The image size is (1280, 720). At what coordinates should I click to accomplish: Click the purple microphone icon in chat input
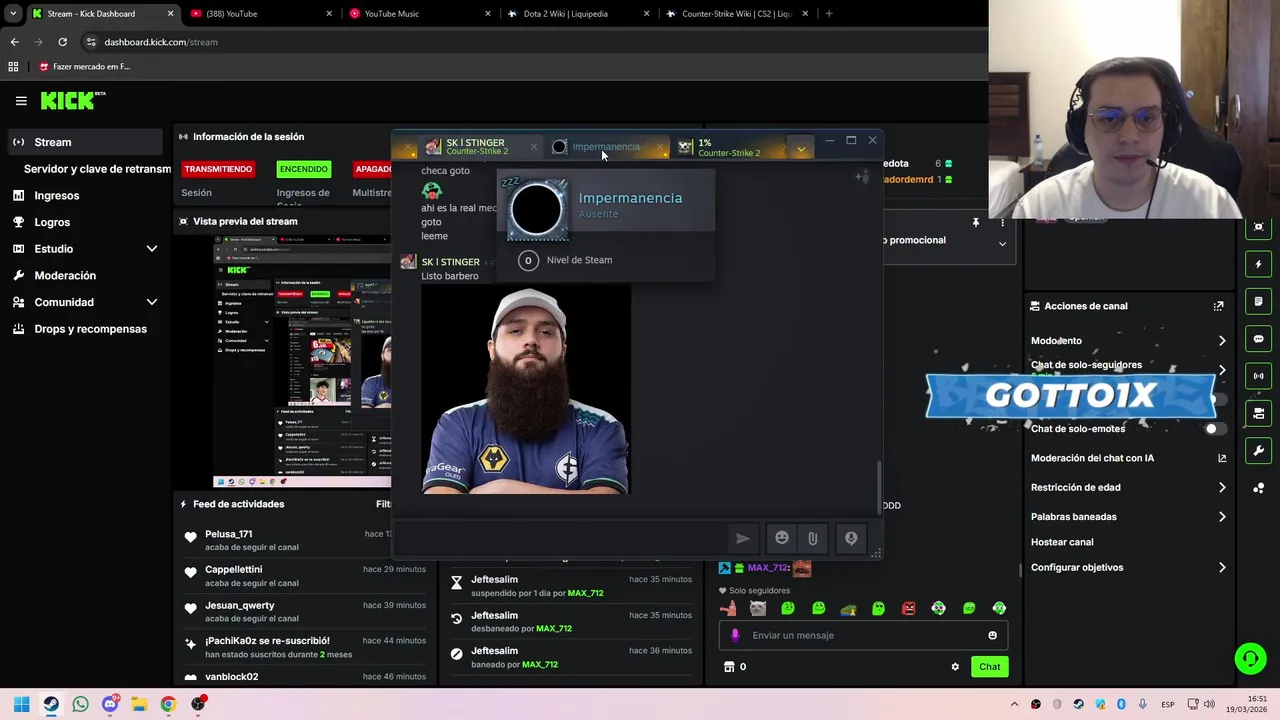[735, 635]
